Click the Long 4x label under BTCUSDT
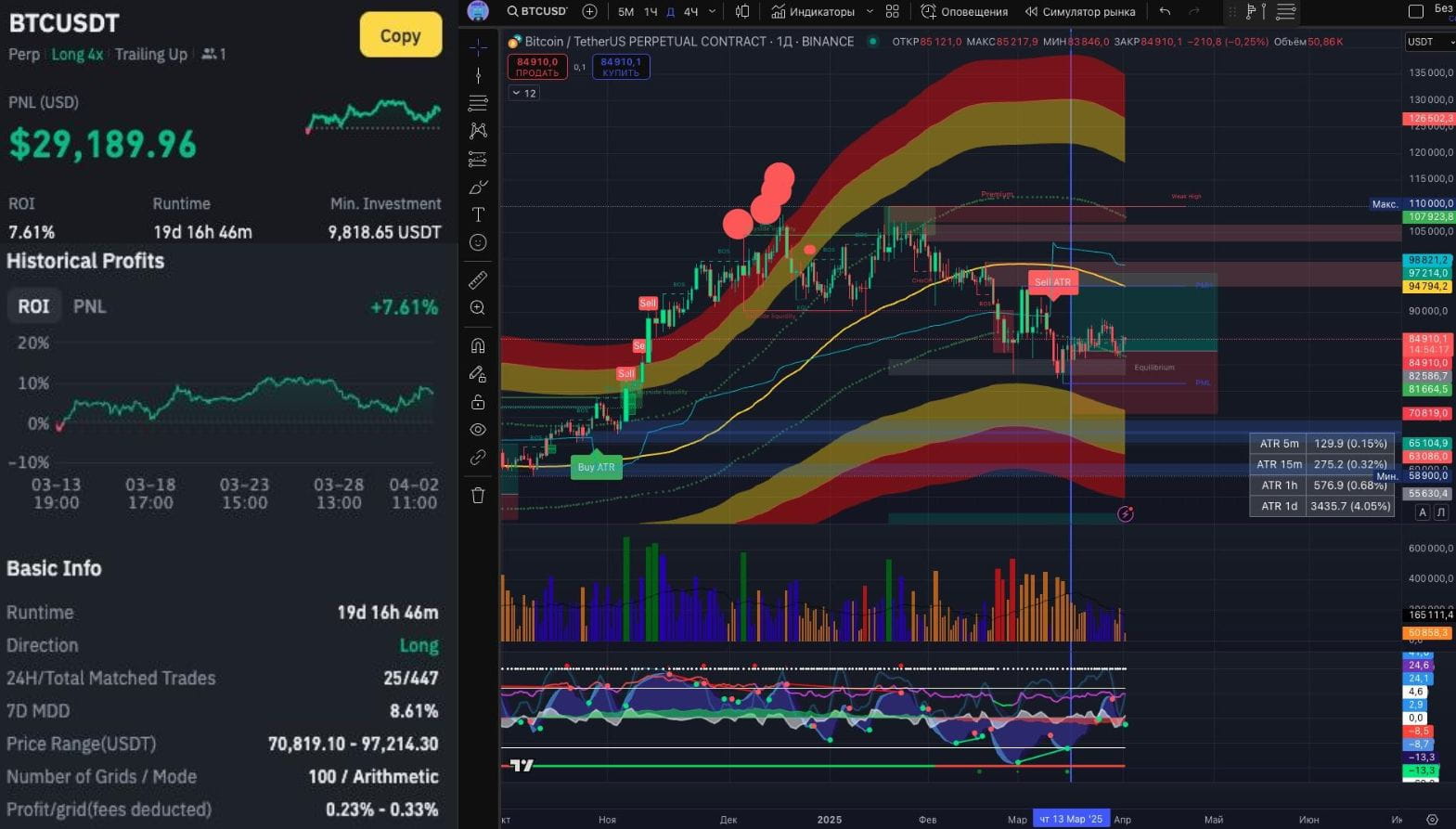1456x829 pixels. [77, 54]
